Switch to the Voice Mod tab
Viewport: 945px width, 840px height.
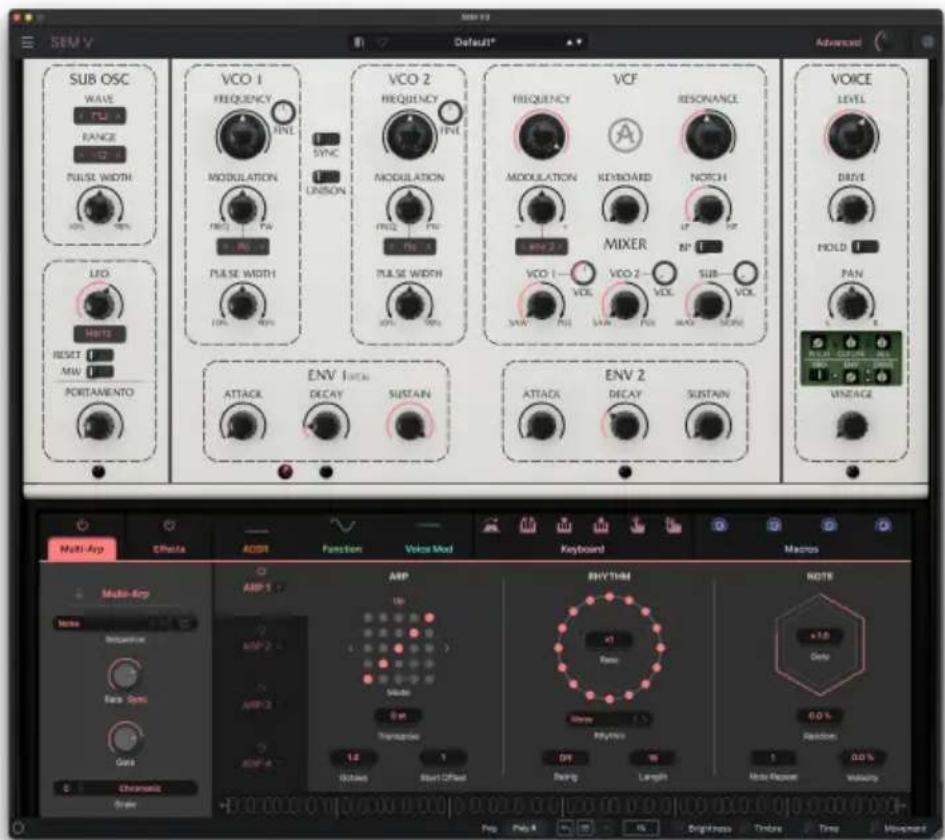coord(429,549)
